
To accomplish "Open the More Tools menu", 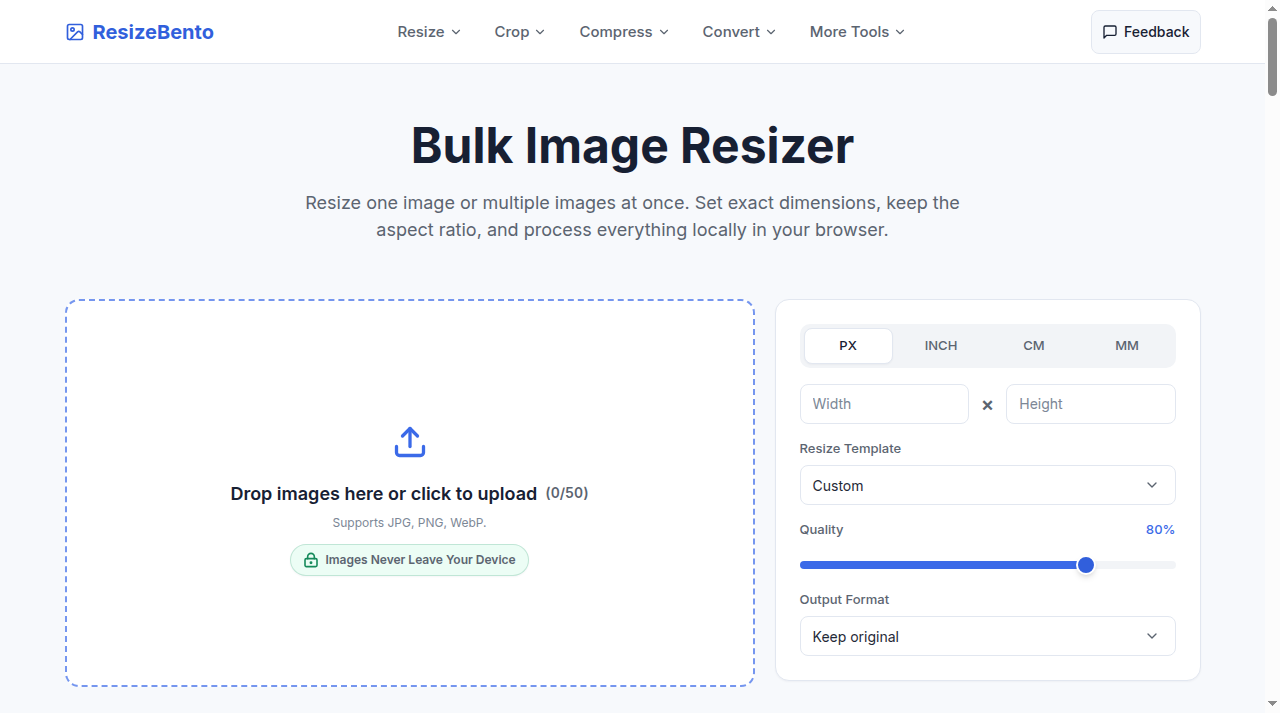I will tap(857, 32).
